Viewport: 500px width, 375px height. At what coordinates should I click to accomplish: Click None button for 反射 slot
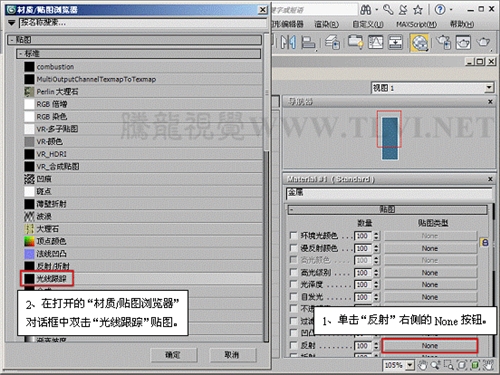[430, 346]
